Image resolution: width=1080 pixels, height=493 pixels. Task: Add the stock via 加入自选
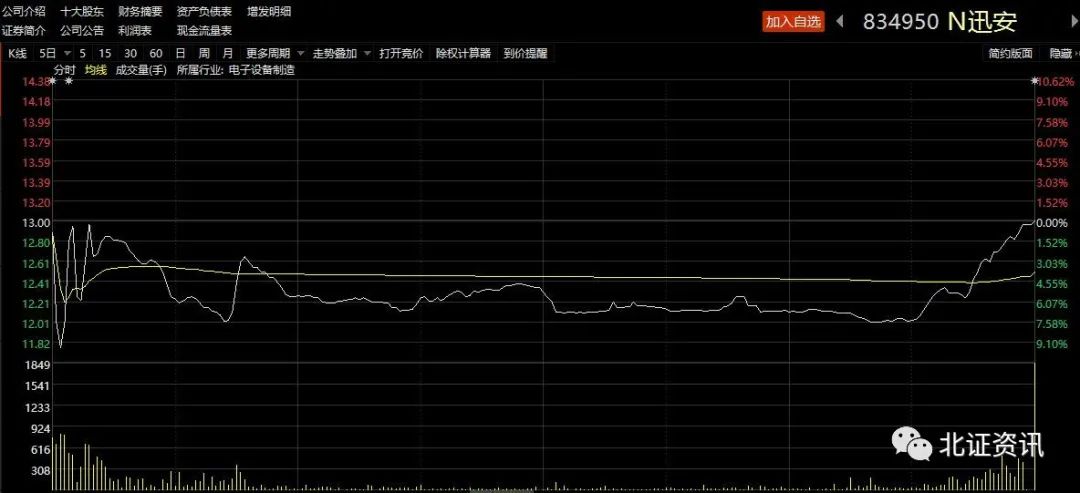point(793,22)
